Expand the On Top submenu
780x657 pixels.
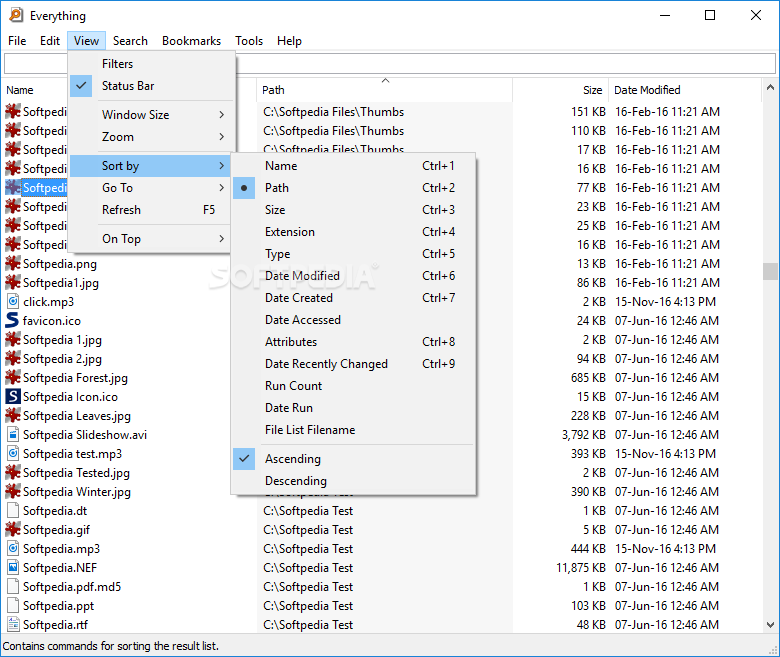click(x=151, y=239)
